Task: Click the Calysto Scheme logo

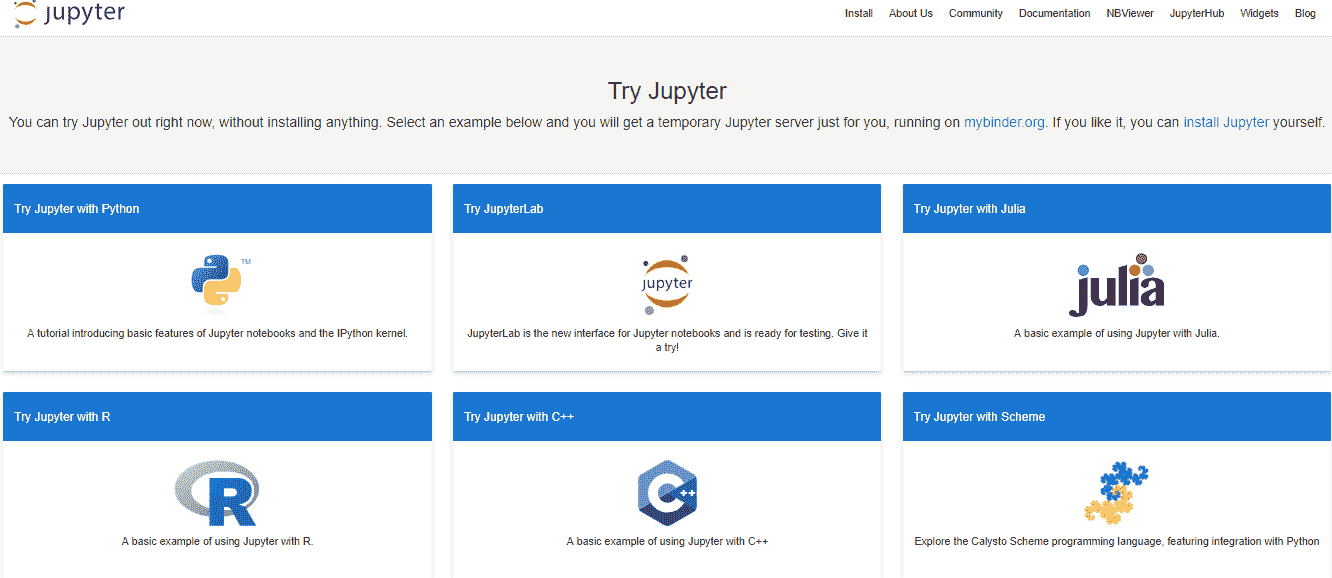Action: [x=1116, y=493]
